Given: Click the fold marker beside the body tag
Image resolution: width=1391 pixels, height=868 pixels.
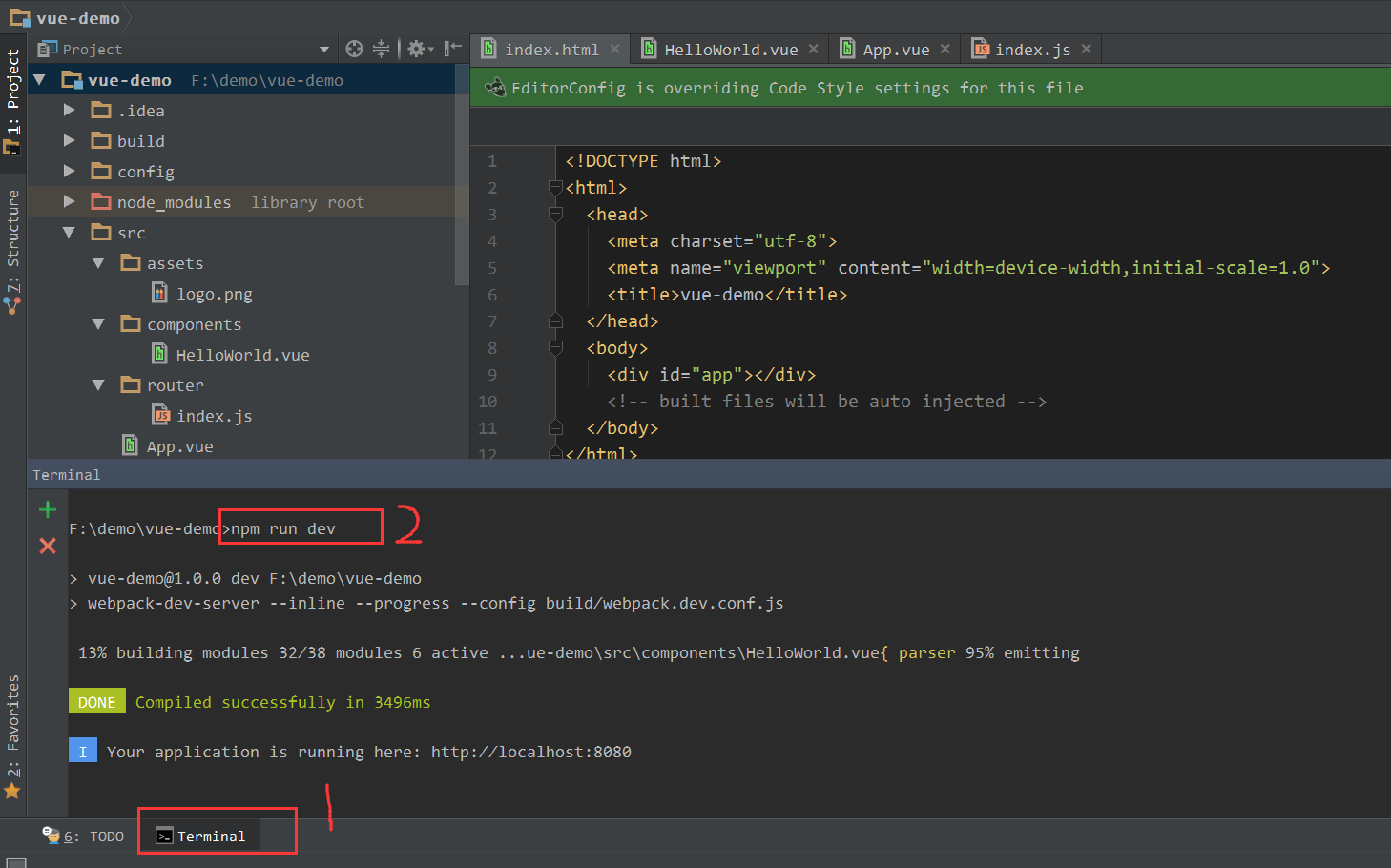Looking at the screenshot, I should click(556, 348).
